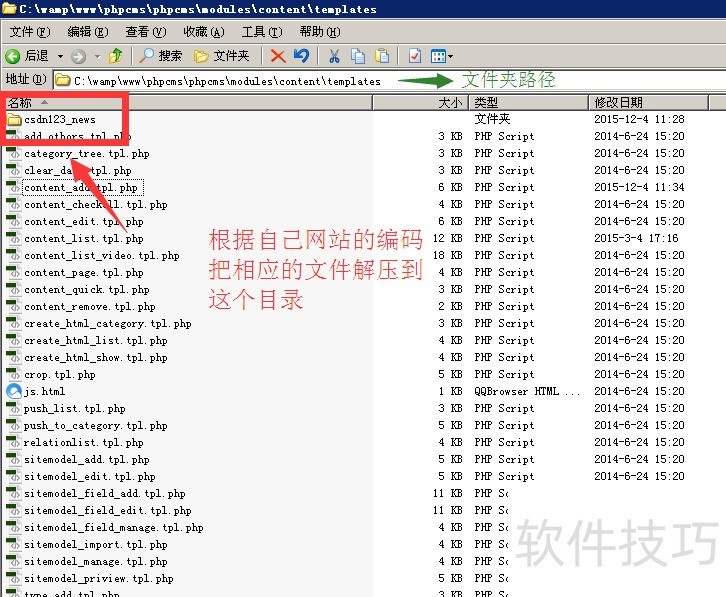Select file create_html_list.tpl.php
This screenshot has width=726, height=597.
(96, 341)
